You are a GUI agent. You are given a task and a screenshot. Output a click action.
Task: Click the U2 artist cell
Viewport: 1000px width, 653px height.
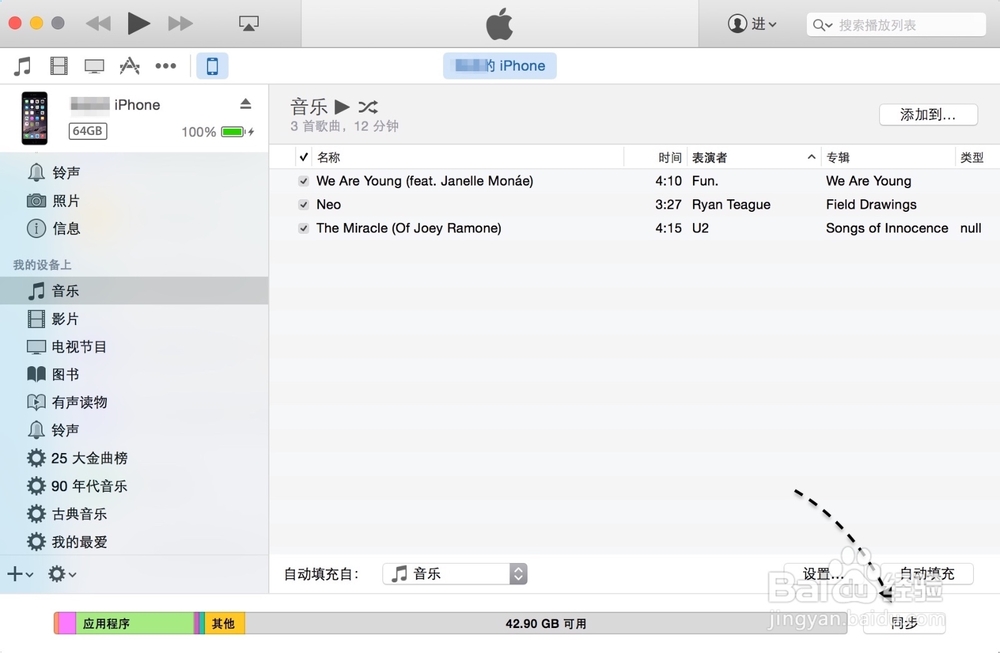(x=700, y=228)
